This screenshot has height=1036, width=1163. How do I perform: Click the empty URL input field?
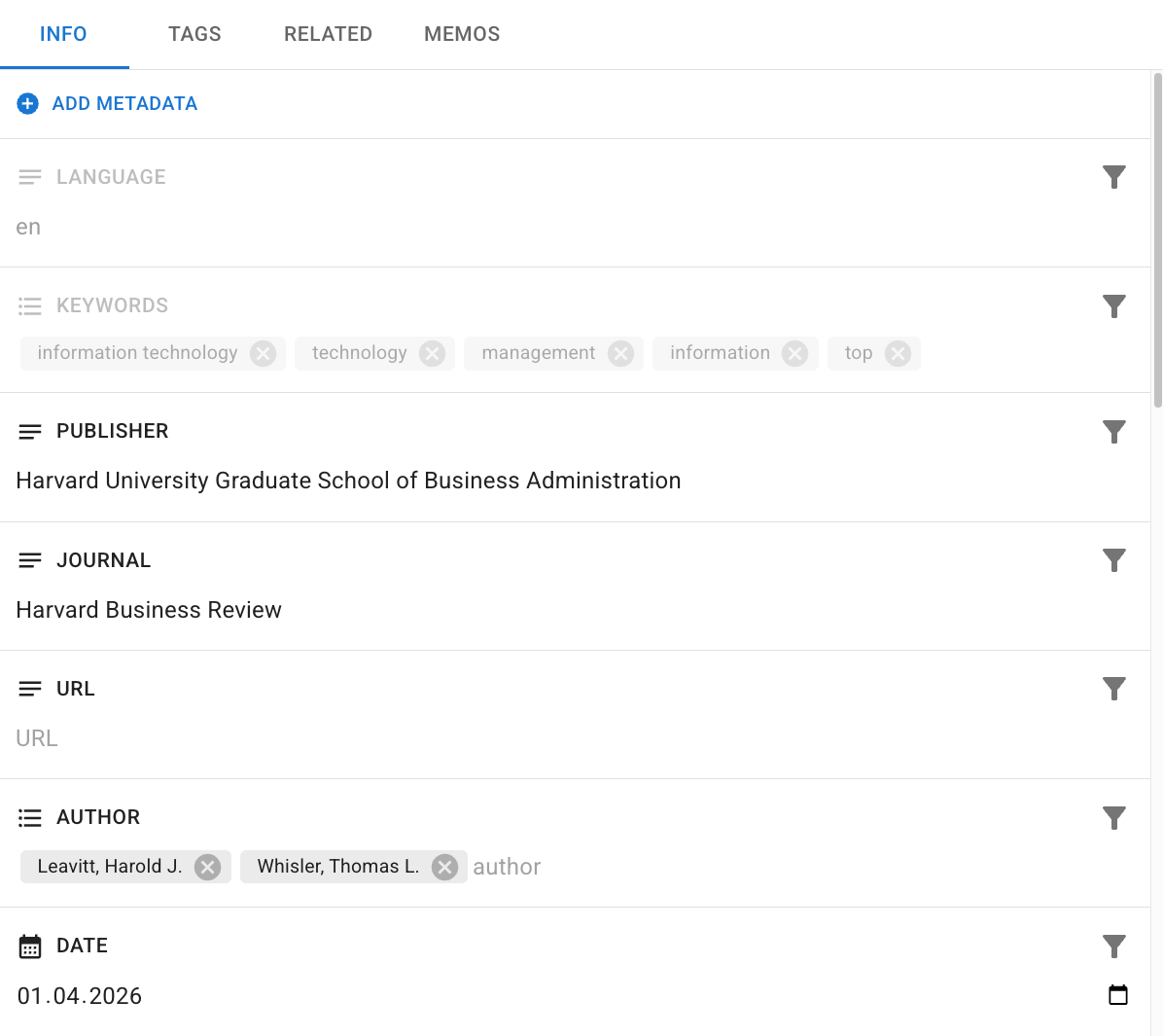575,738
